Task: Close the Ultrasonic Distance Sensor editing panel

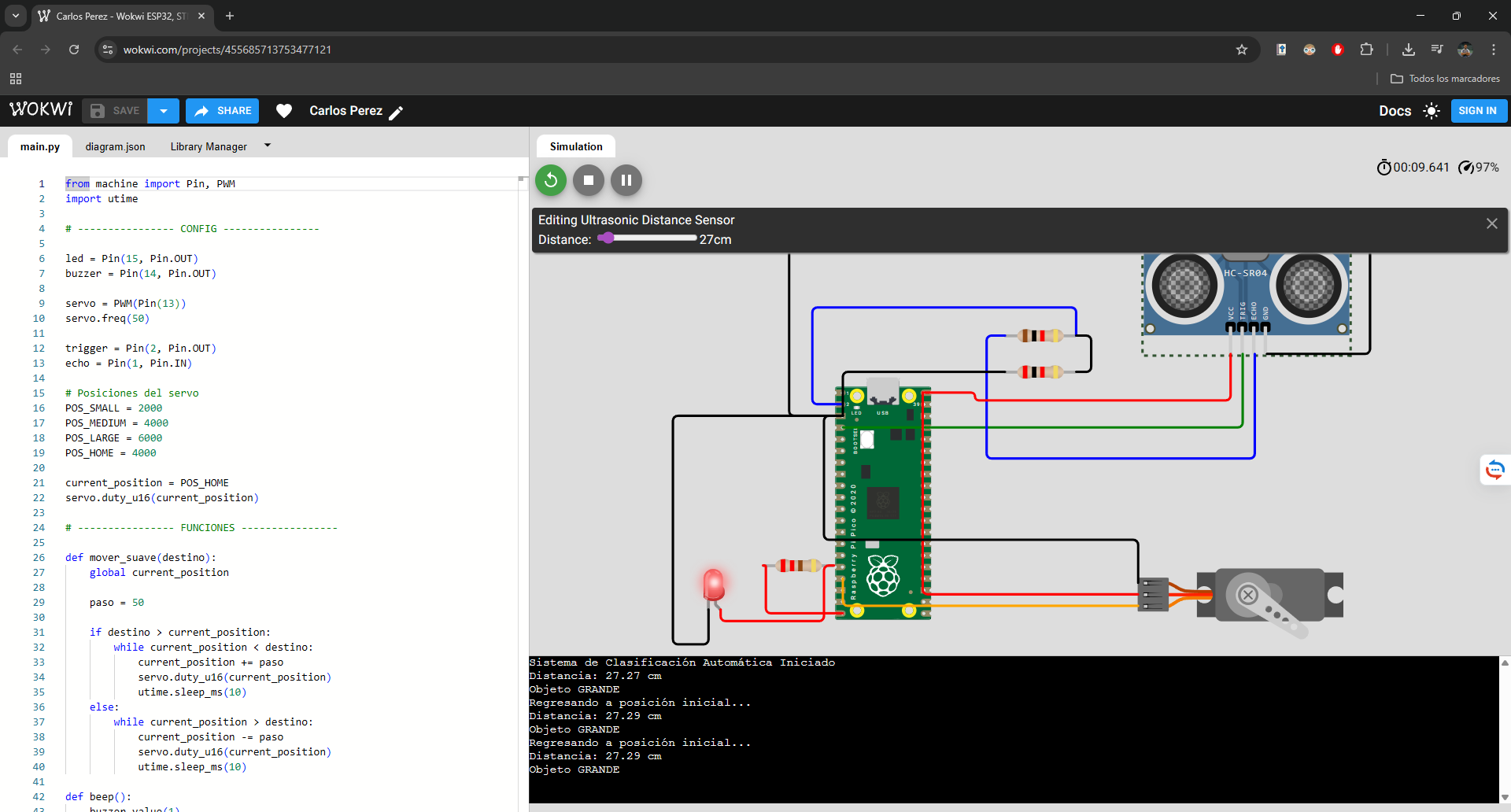Action: [x=1491, y=223]
